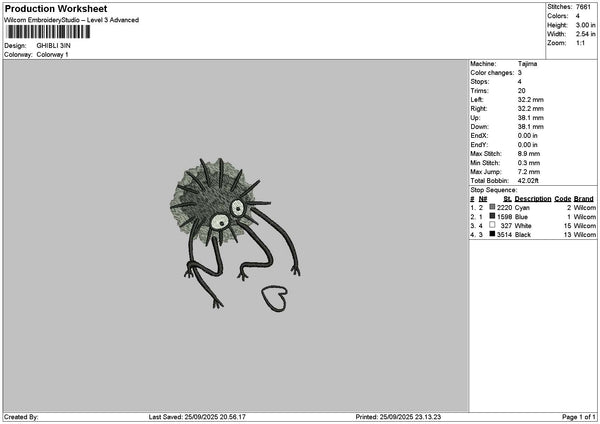Click 'Wilcom EmbroideryStudio – Level 3 Advanced' text
Screen dimensions: 600x424
(71, 20)
